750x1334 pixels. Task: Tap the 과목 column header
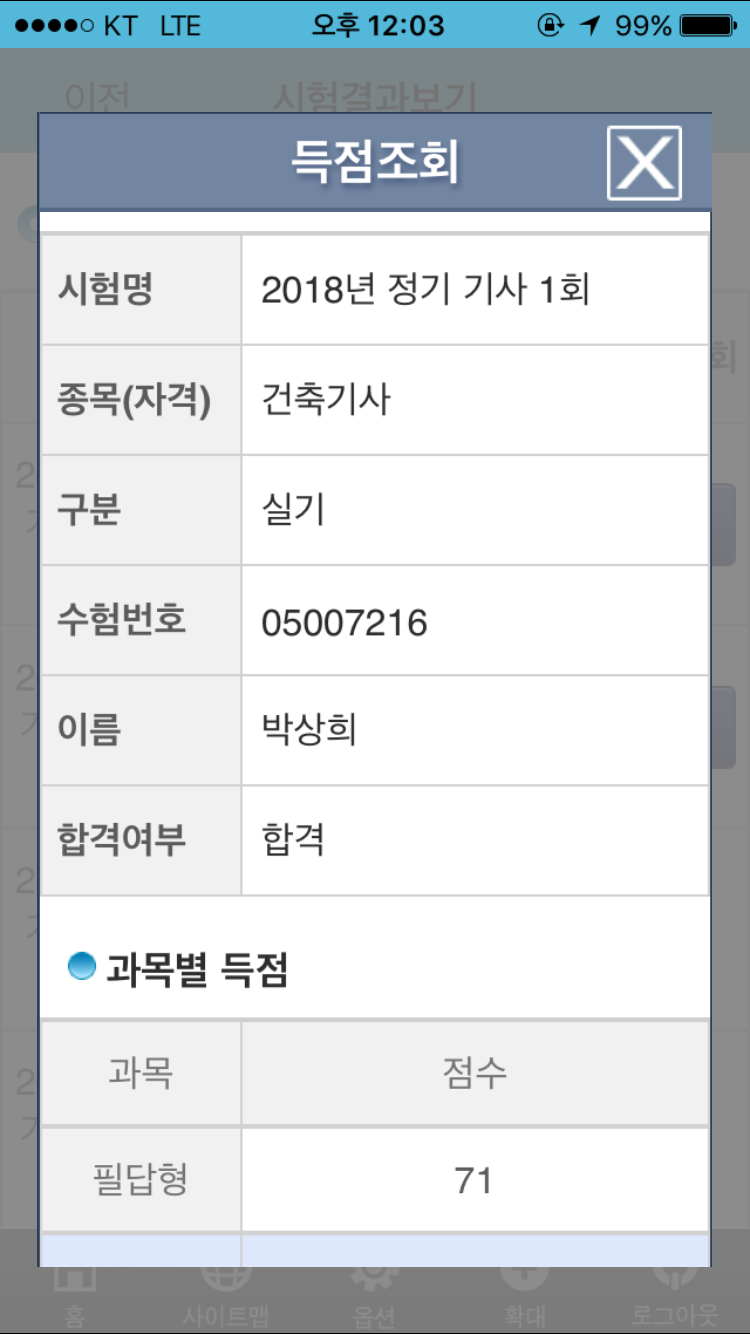tap(140, 1072)
